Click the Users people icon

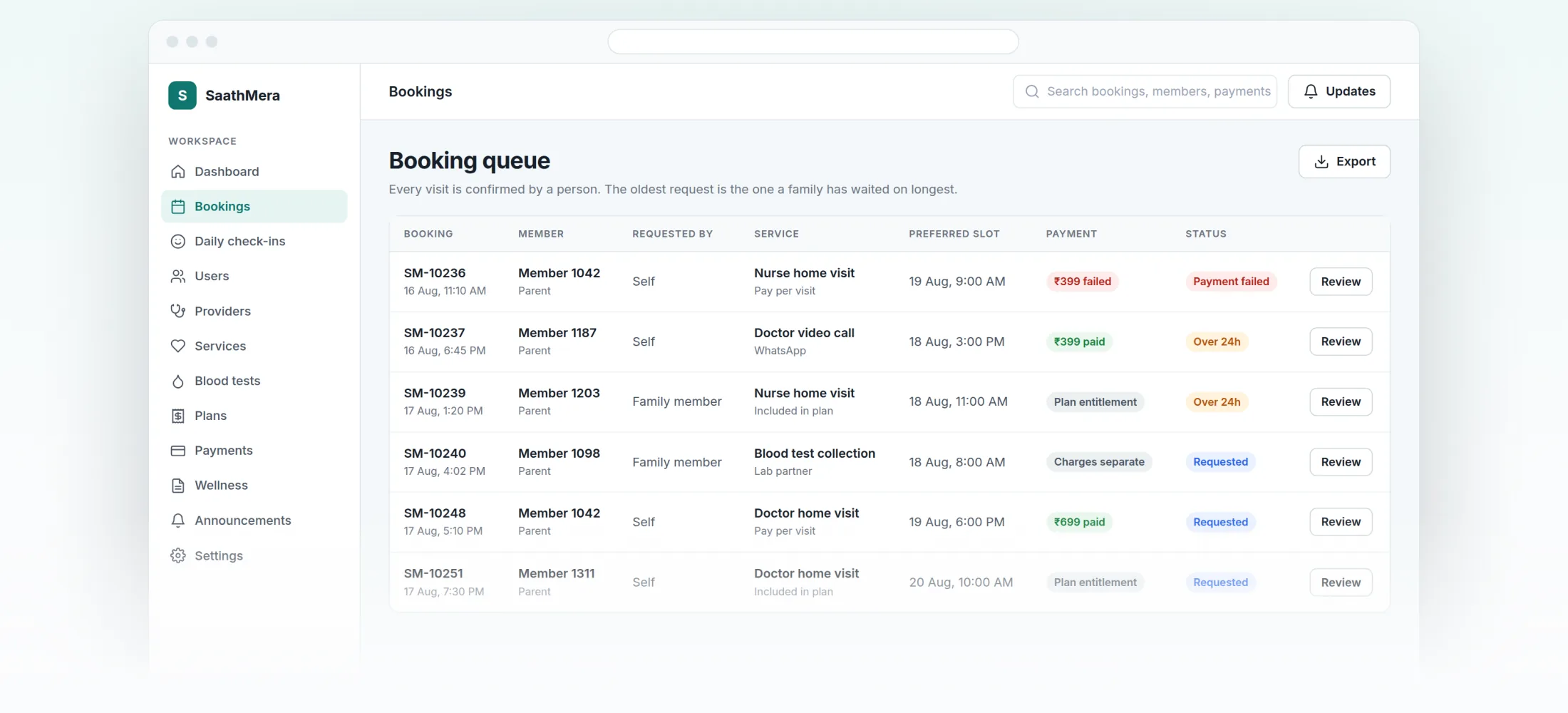pyautogui.click(x=178, y=277)
